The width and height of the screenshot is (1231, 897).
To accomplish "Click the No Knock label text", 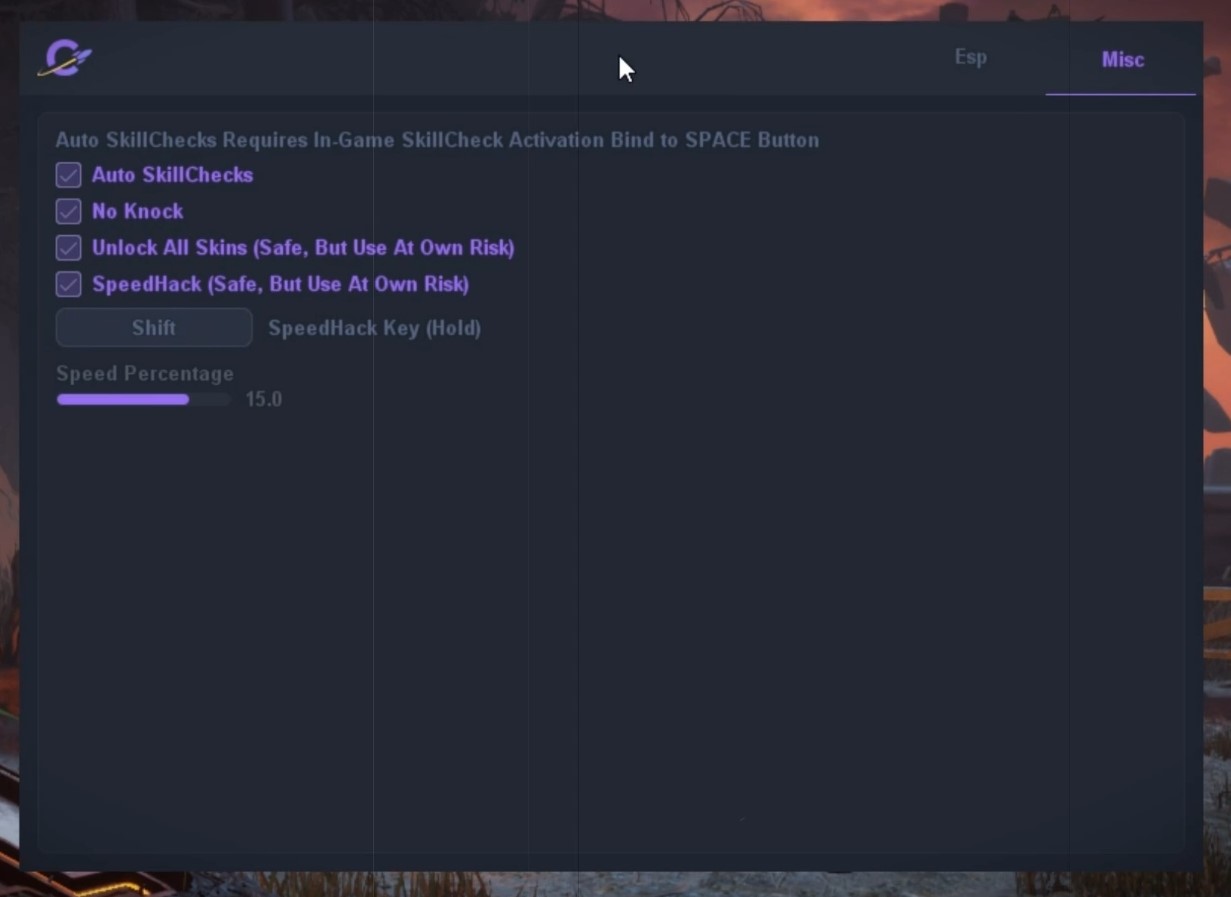I will coord(137,211).
